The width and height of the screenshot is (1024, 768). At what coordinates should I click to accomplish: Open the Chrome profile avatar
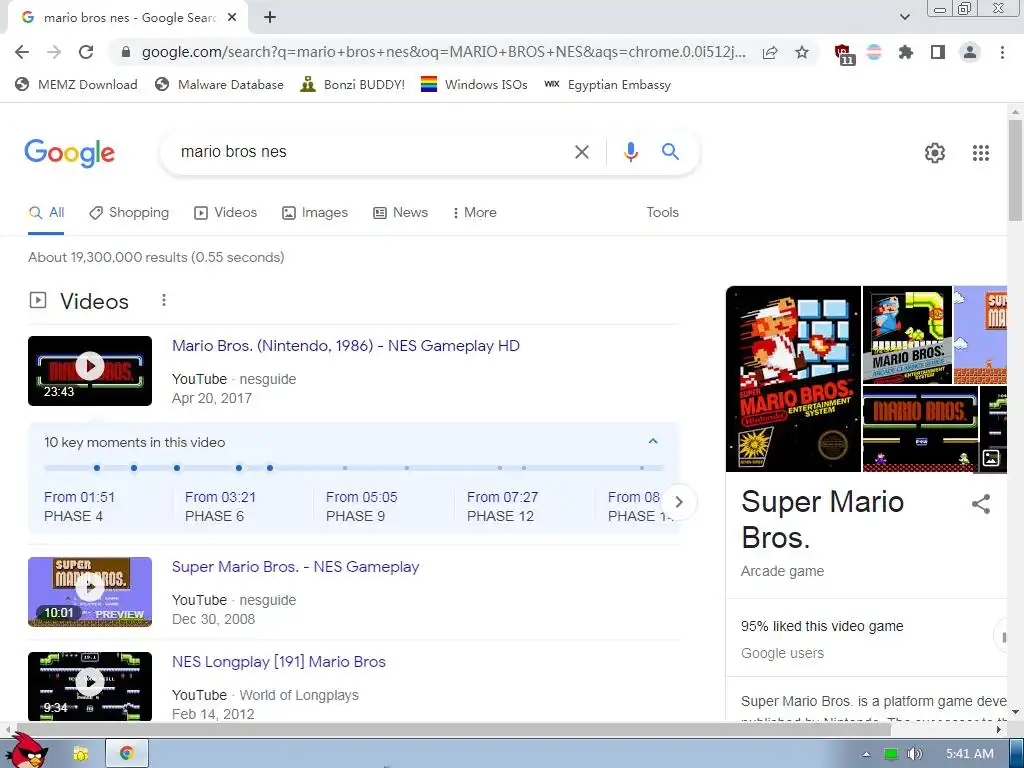coord(970,52)
